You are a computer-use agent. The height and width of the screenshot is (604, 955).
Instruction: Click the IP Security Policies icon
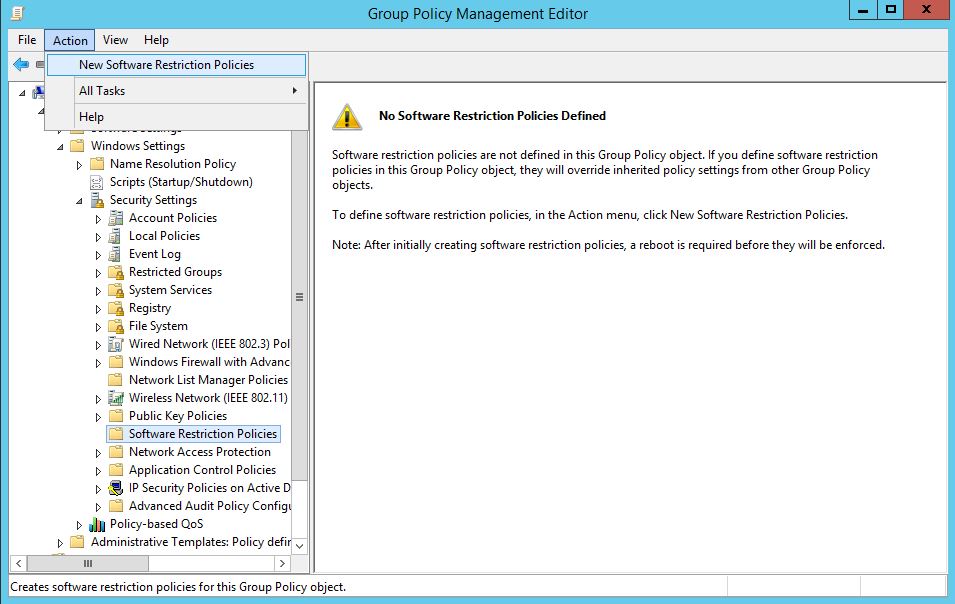[116, 488]
